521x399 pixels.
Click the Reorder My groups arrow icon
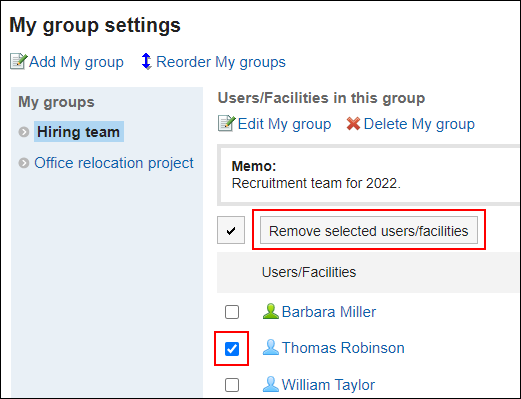click(x=146, y=61)
